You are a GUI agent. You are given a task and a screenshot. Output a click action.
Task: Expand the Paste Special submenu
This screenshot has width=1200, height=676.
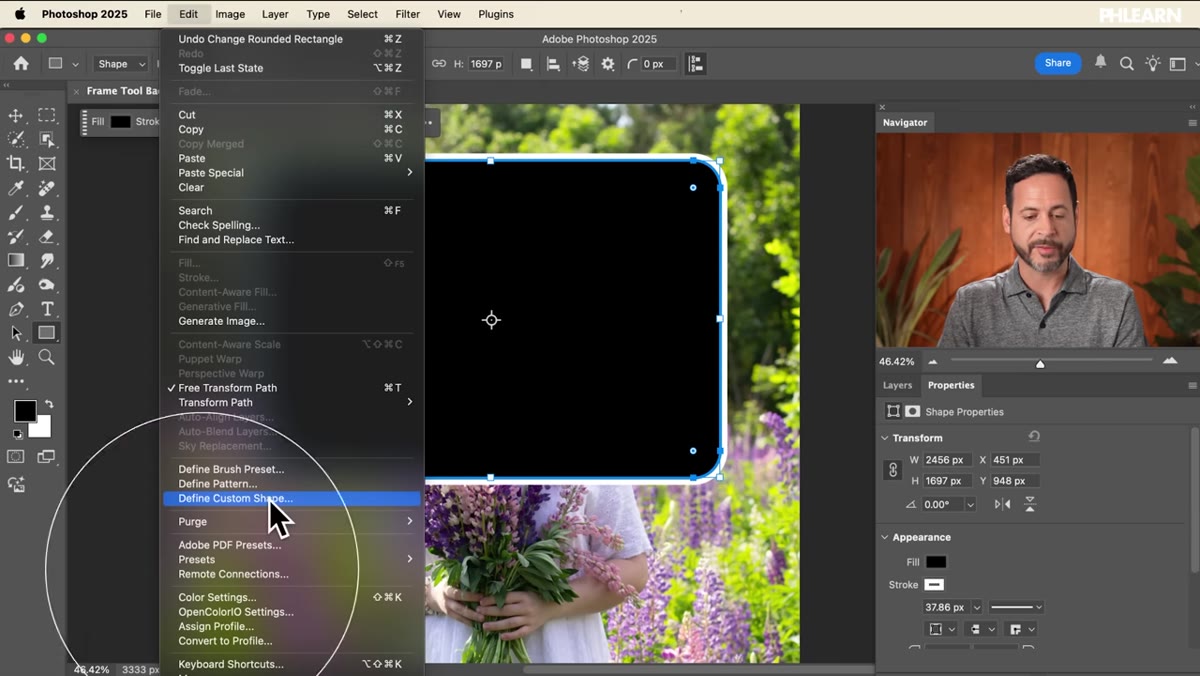(x=290, y=173)
